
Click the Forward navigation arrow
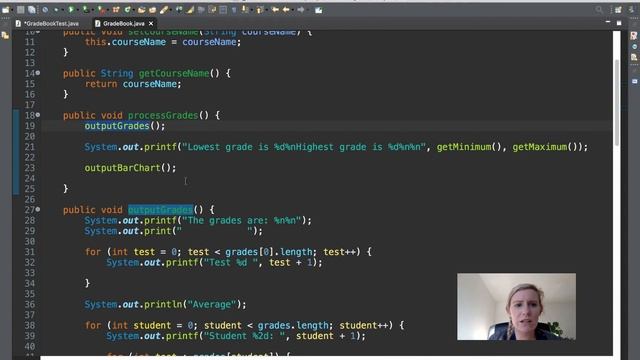pyautogui.click(x=301, y=10)
